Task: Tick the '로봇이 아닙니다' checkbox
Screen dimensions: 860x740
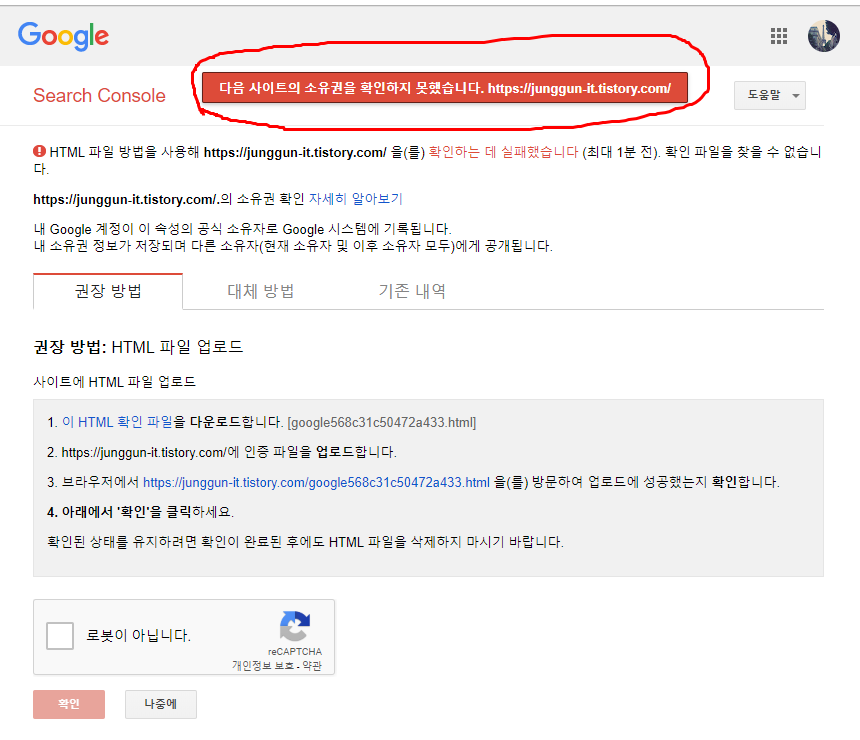Action: pyautogui.click(x=60, y=636)
